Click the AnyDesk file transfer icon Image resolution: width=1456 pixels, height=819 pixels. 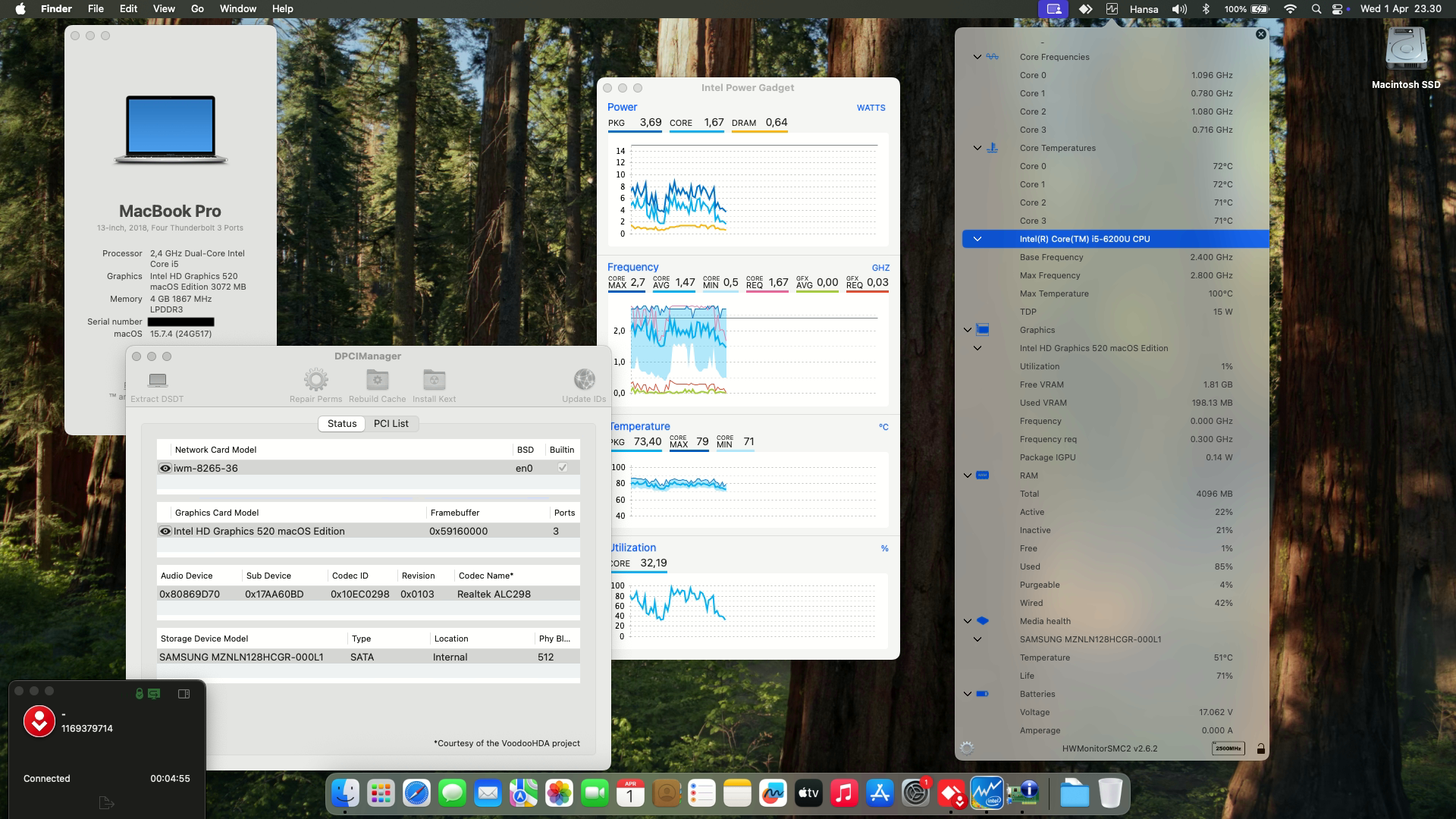click(x=106, y=802)
